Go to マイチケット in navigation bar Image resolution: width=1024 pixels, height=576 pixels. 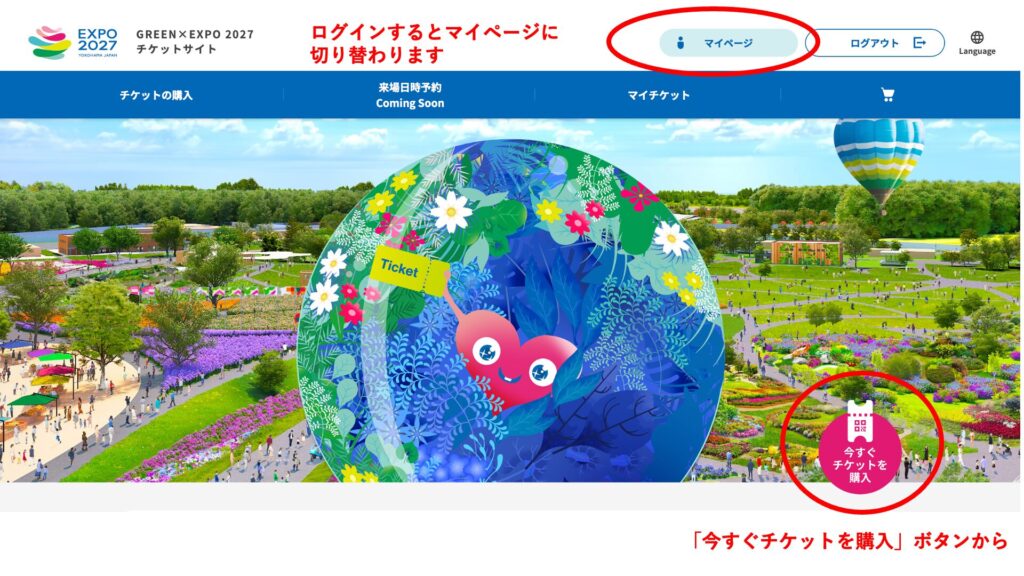[x=658, y=95]
